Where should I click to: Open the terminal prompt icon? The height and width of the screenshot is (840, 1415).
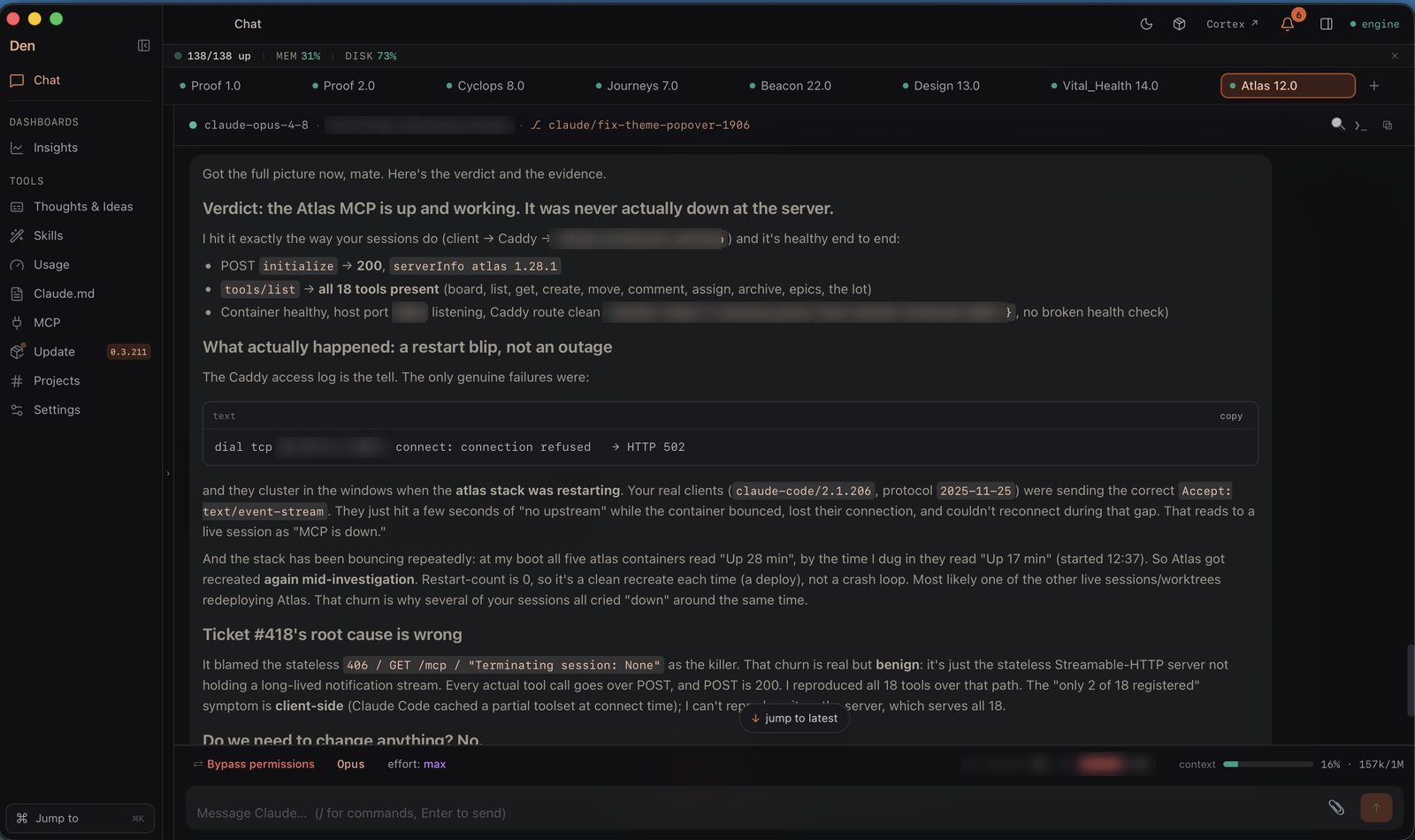(x=1360, y=126)
